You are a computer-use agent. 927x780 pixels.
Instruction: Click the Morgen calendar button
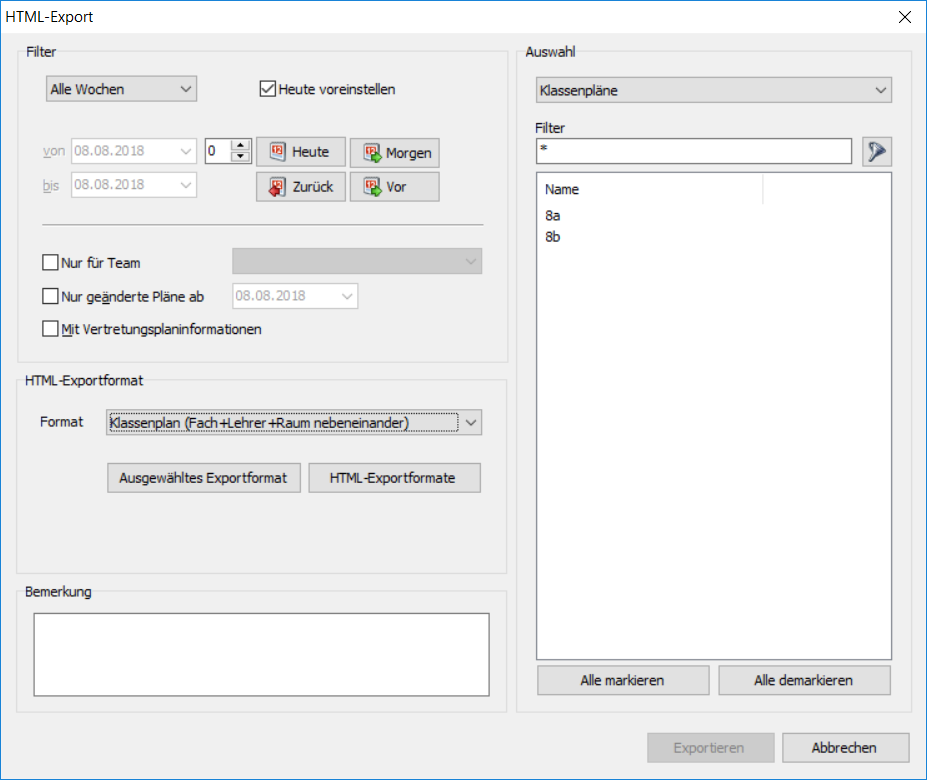pos(395,153)
